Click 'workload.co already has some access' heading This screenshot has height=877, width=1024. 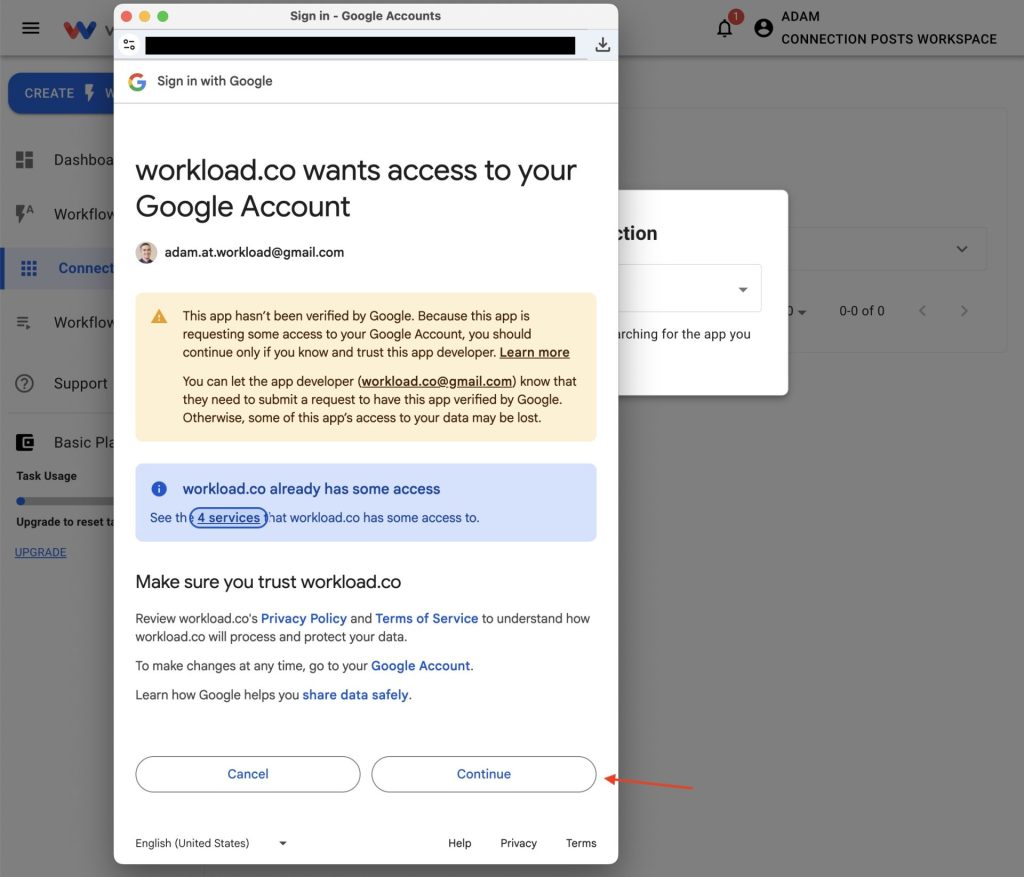[x=311, y=489]
